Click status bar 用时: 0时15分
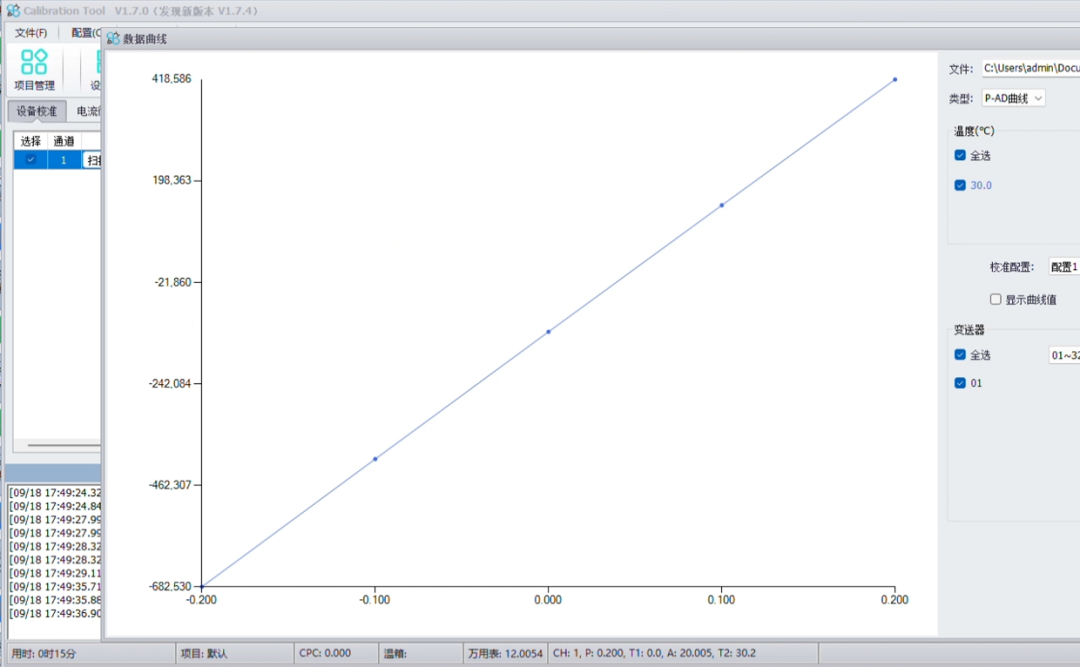 coord(44,653)
